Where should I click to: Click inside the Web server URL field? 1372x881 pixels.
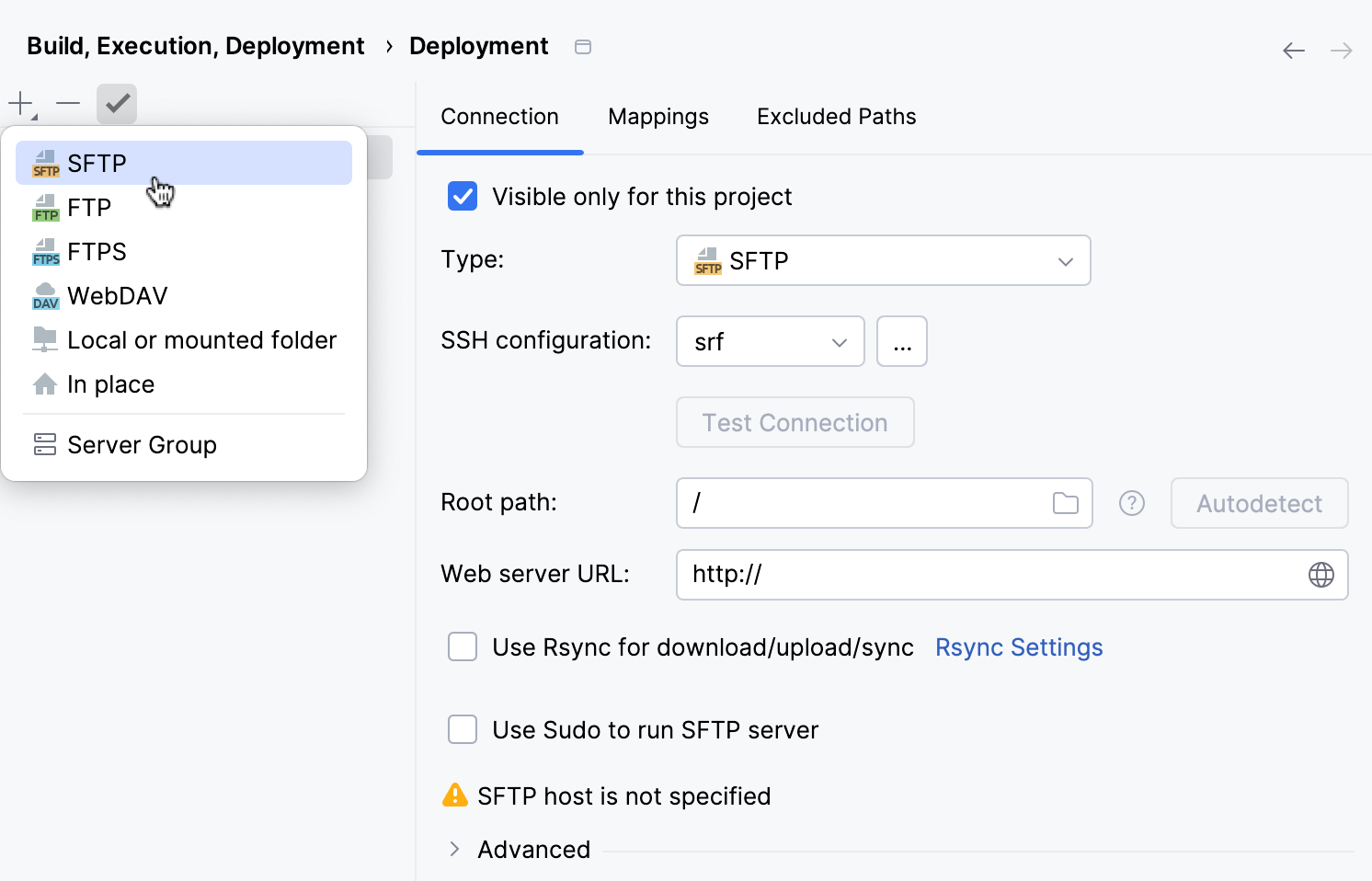point(920,574)
